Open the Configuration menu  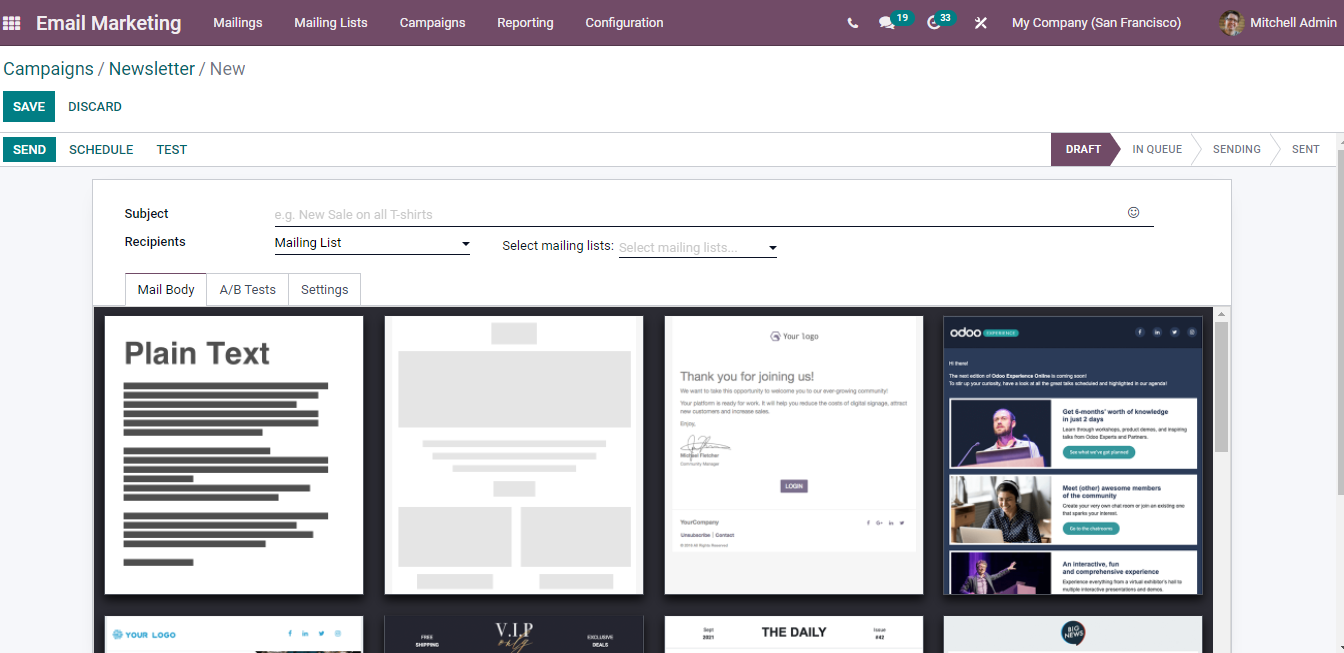pos(624,23)
